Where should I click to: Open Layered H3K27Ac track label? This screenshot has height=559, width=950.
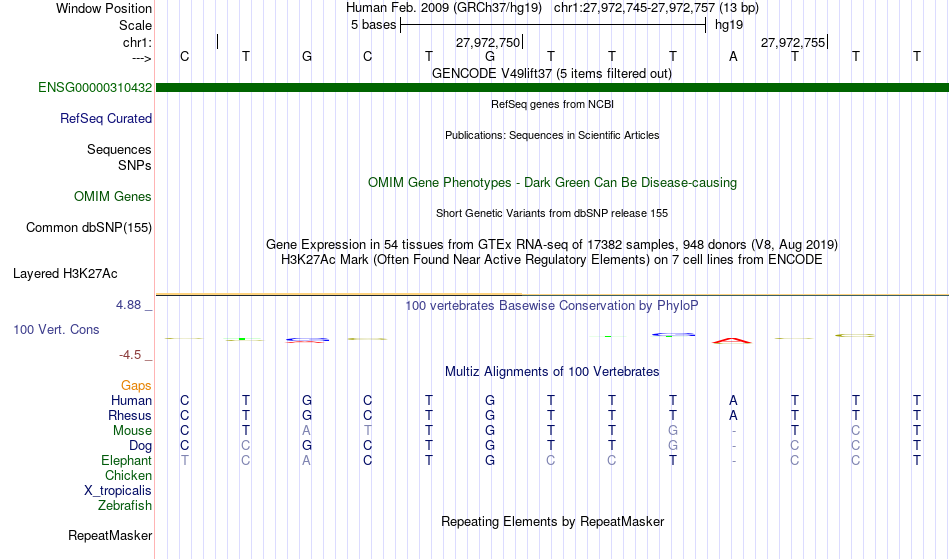pyautogui.click(x=65, y=274)
